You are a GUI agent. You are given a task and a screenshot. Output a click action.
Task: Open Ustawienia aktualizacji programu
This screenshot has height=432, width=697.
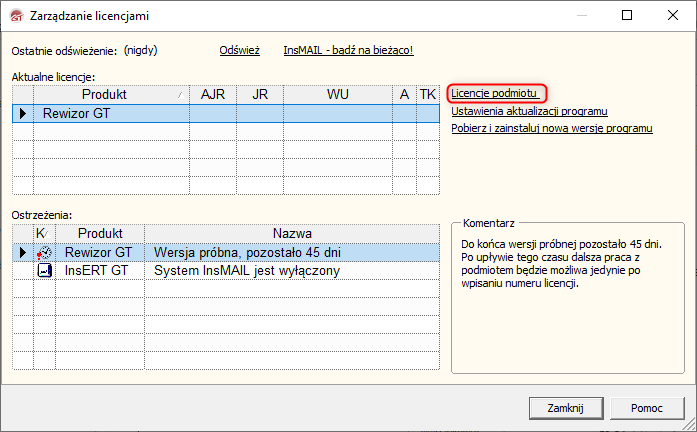tap(529, 111)
